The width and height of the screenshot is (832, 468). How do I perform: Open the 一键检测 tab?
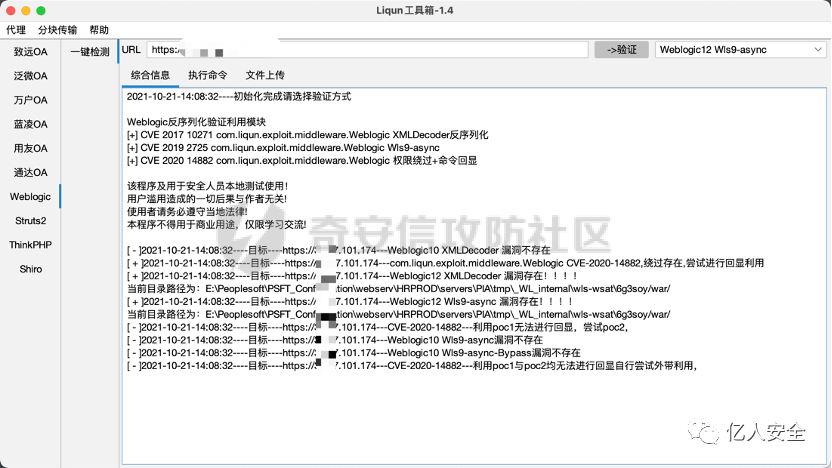coord(90,51)
